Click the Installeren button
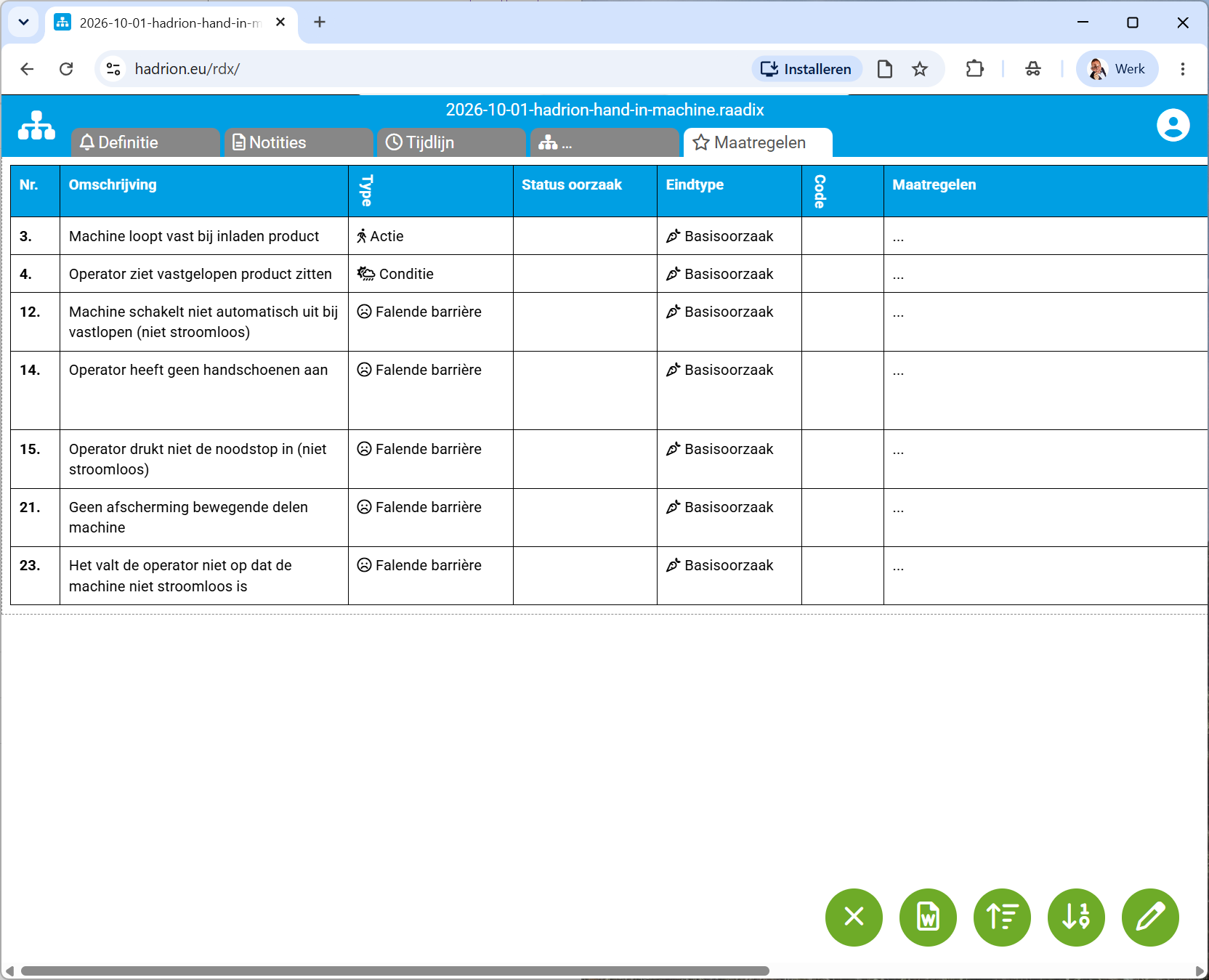Screen dimensions: 1209x980 point(806,69)
